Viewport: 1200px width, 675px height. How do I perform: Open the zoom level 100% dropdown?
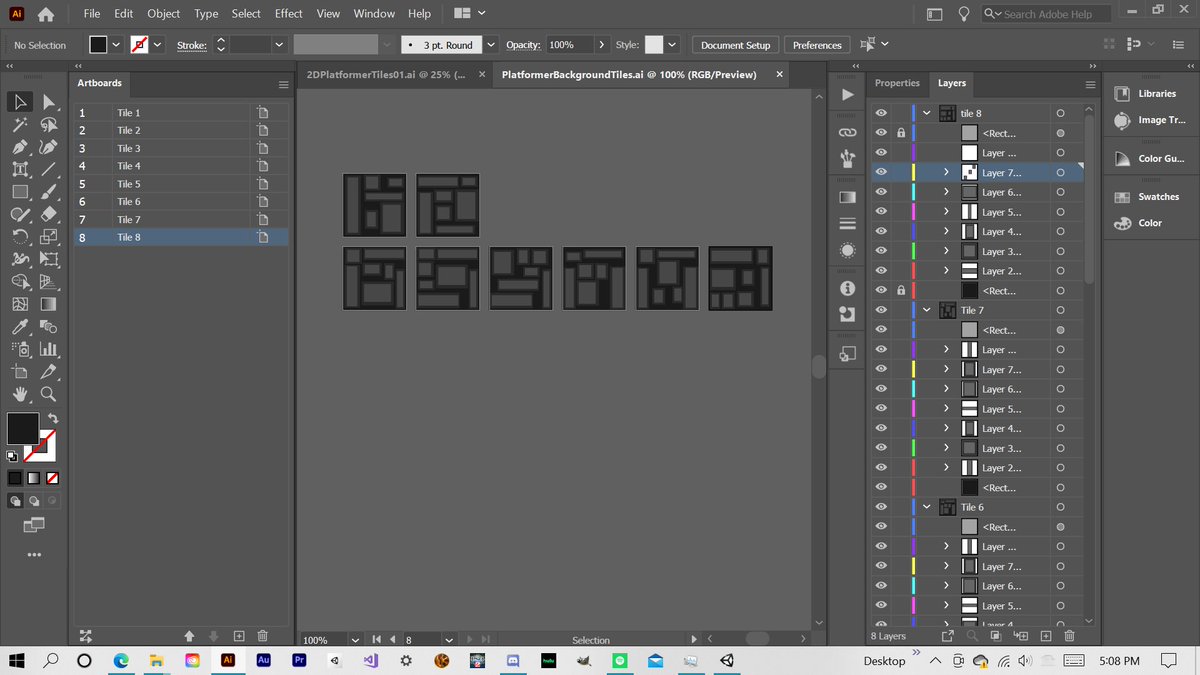355,640
